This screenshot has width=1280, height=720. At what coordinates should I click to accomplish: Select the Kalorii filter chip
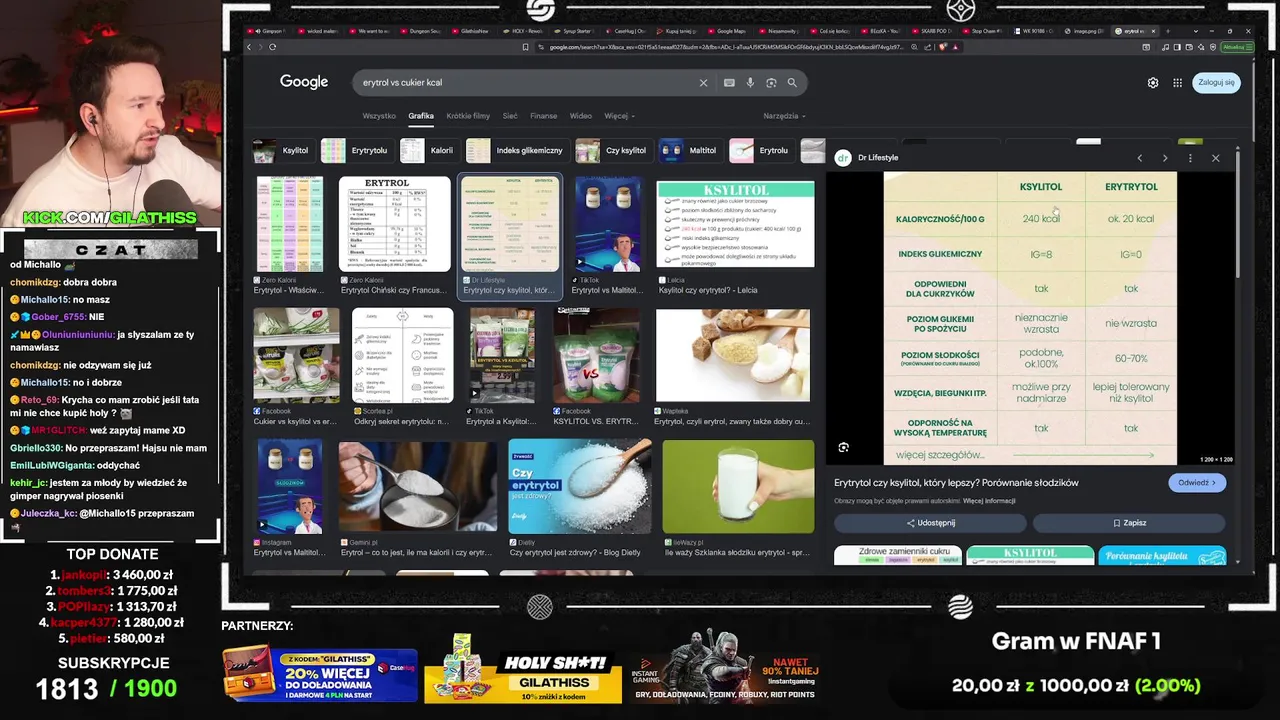(x=429, y=151)
